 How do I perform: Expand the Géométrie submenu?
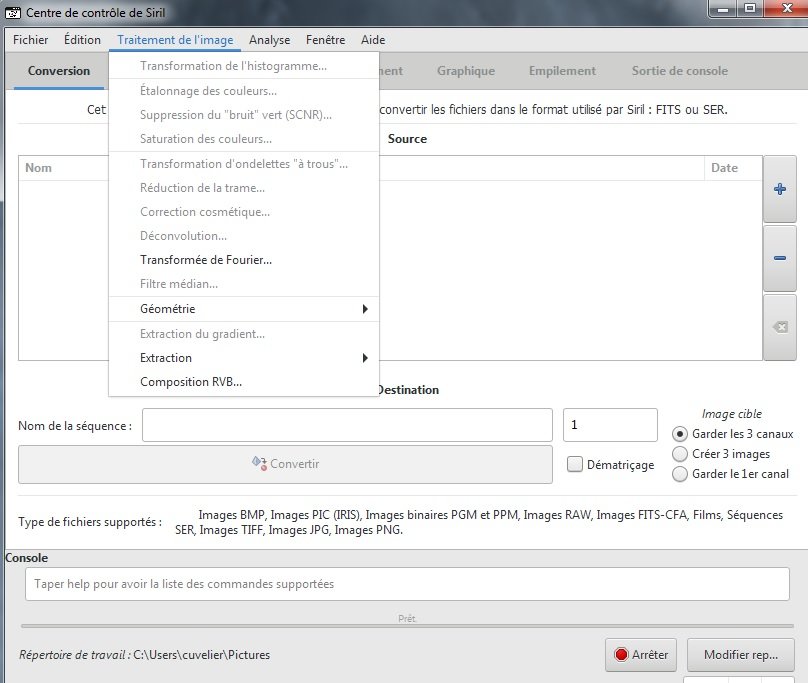pos(244,309)
